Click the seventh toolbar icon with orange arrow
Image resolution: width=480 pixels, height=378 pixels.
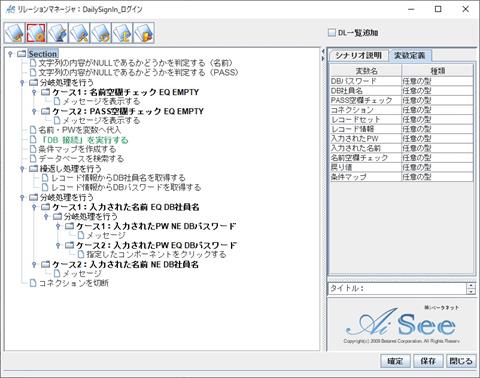(144, 33)
